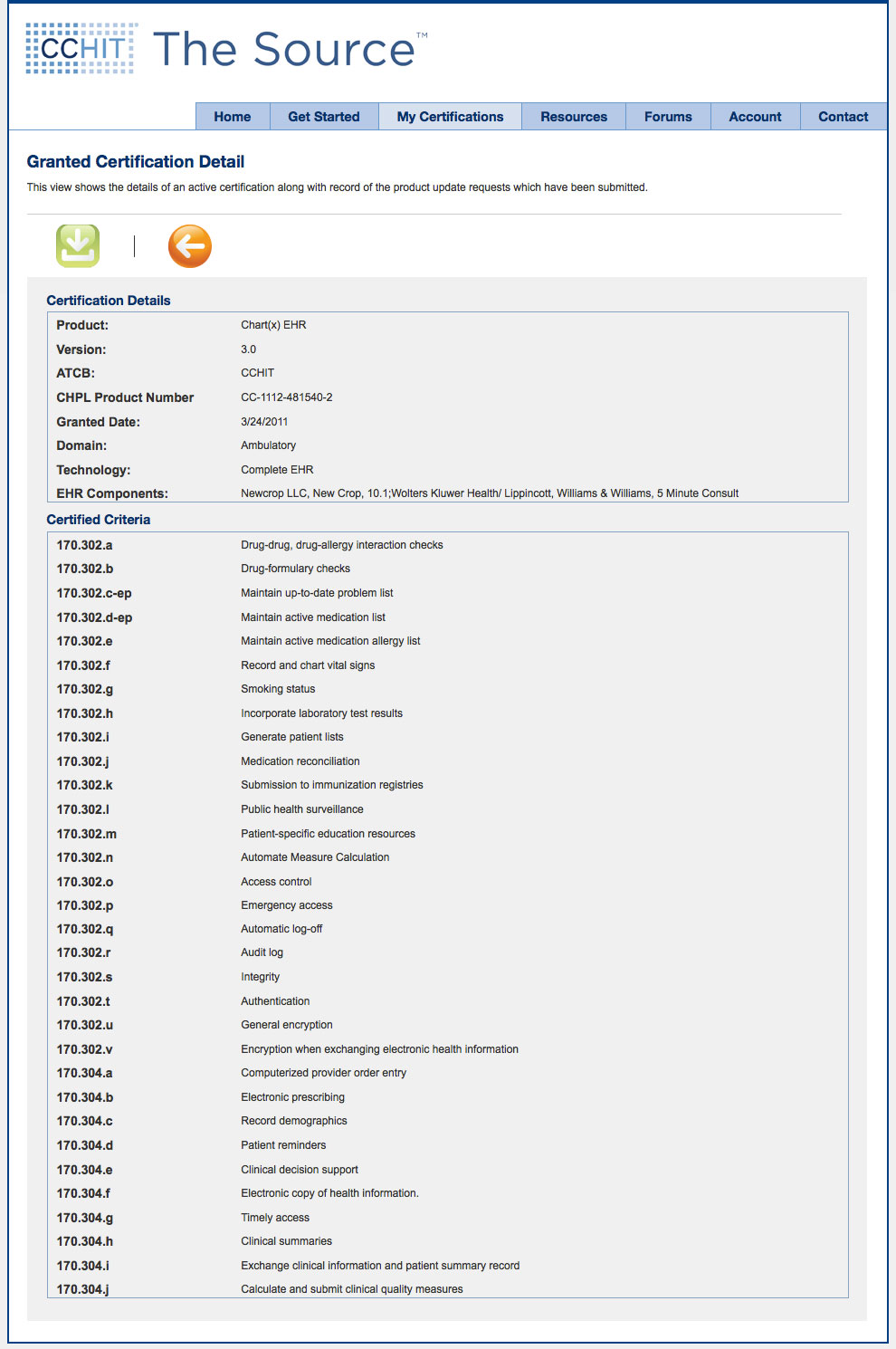Go to the Forums tab
This screenshot has width=896, height=1349.
[x=668, y=117]
